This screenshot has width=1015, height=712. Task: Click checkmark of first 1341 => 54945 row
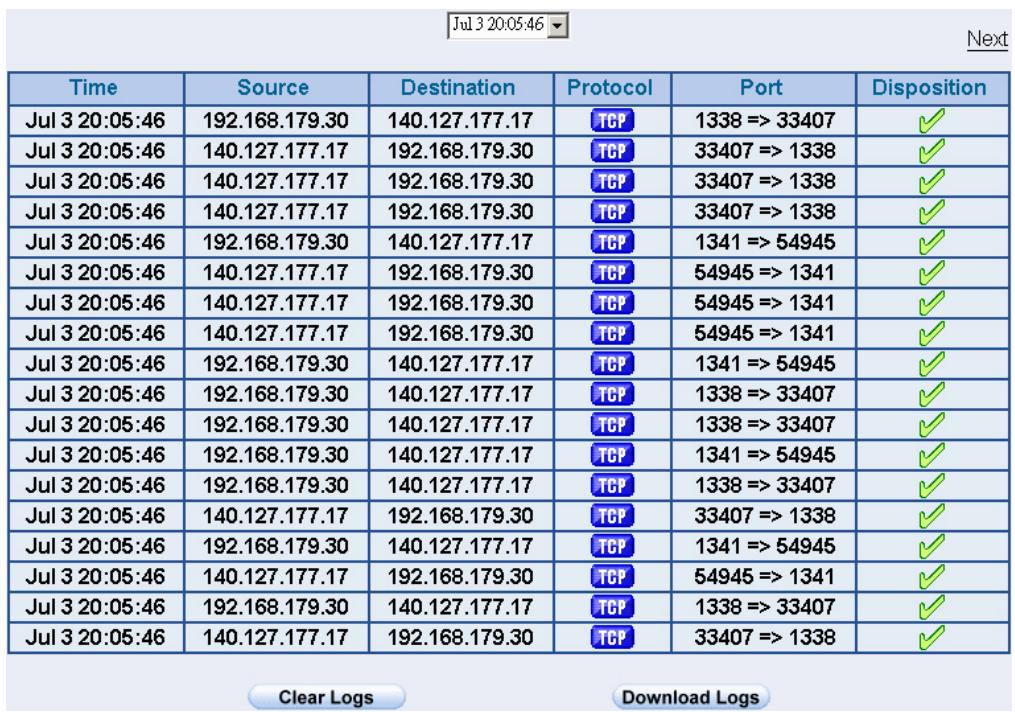click(x=931, y=242)
